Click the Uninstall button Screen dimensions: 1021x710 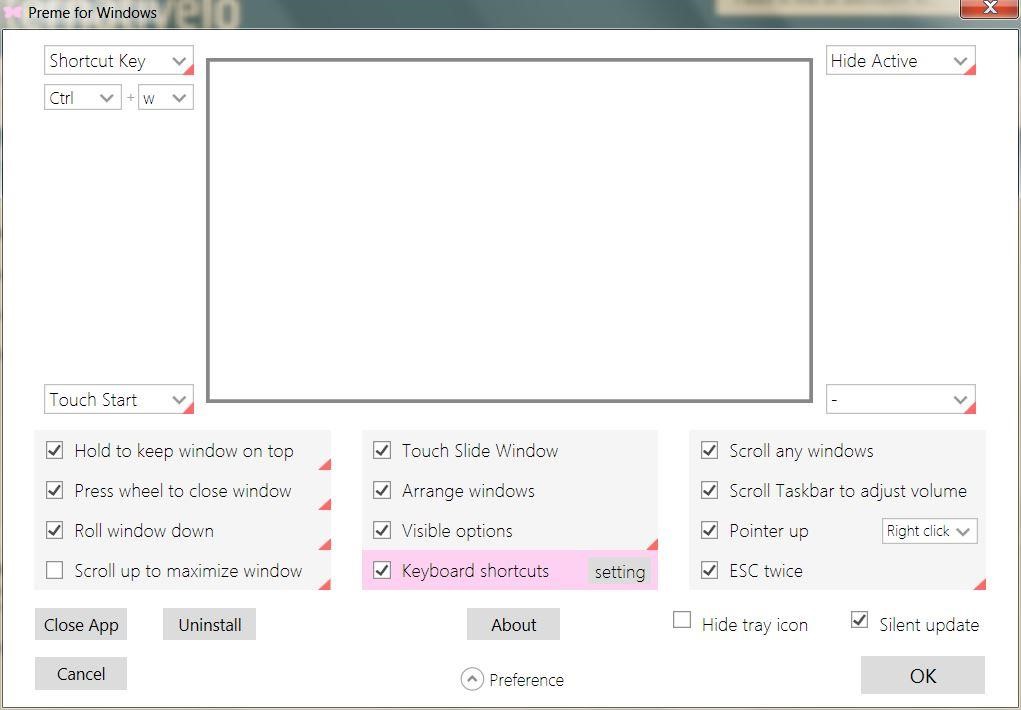click(x=208, y=623)
